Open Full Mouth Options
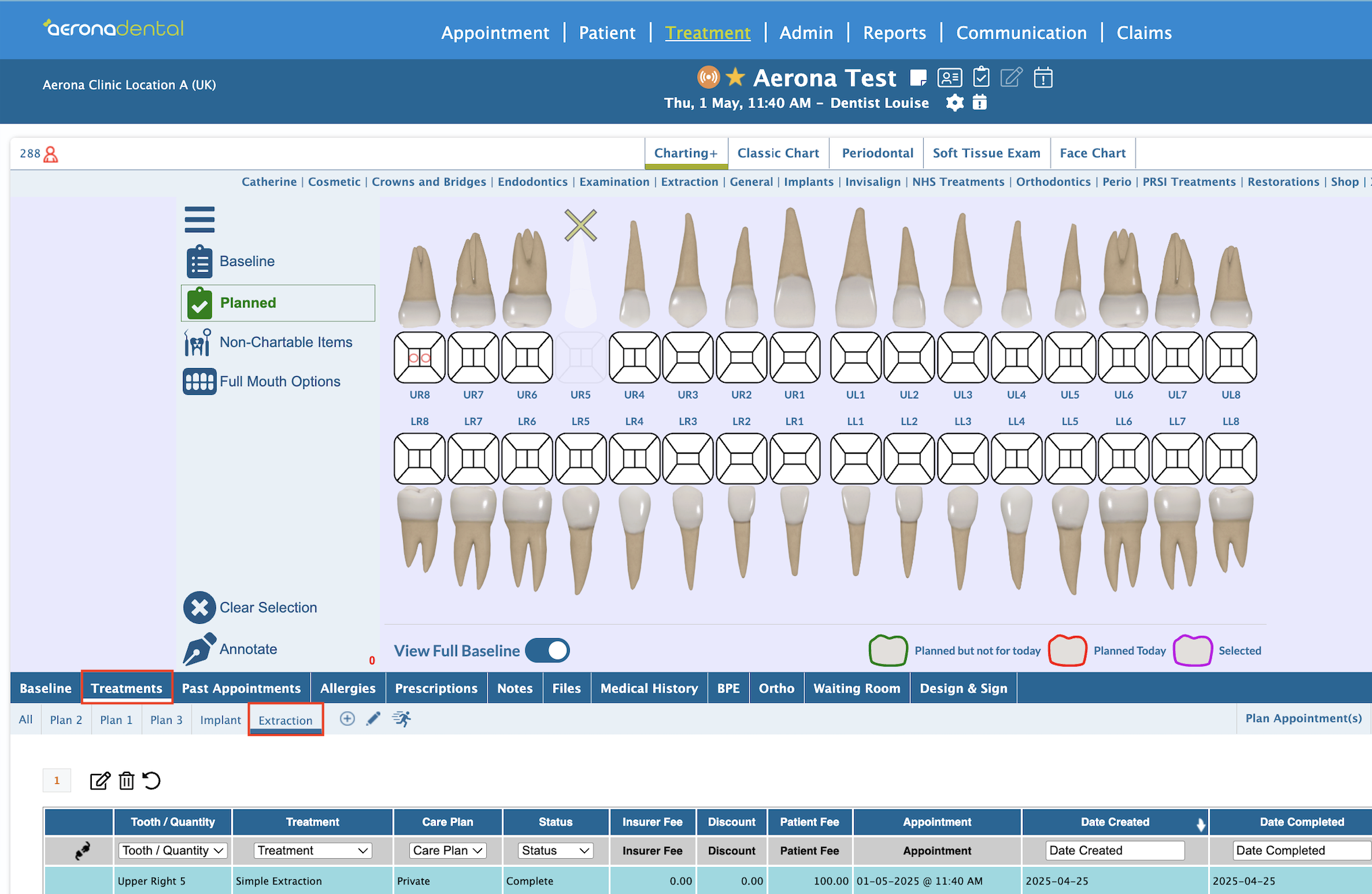 click(x=261, y=382)
